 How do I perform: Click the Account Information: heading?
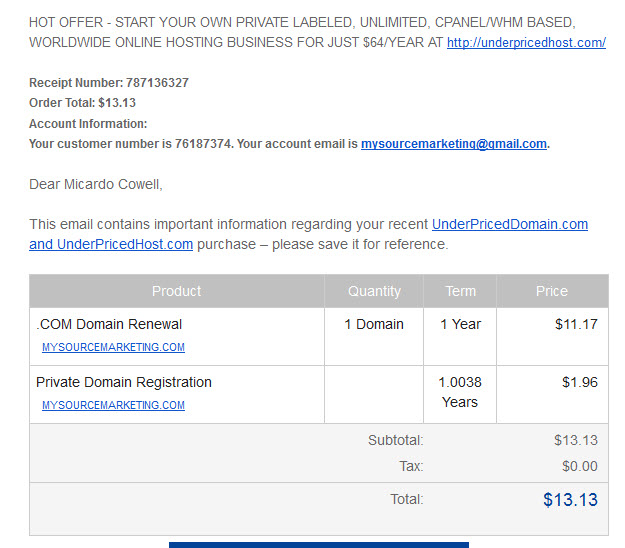(88, 124)
